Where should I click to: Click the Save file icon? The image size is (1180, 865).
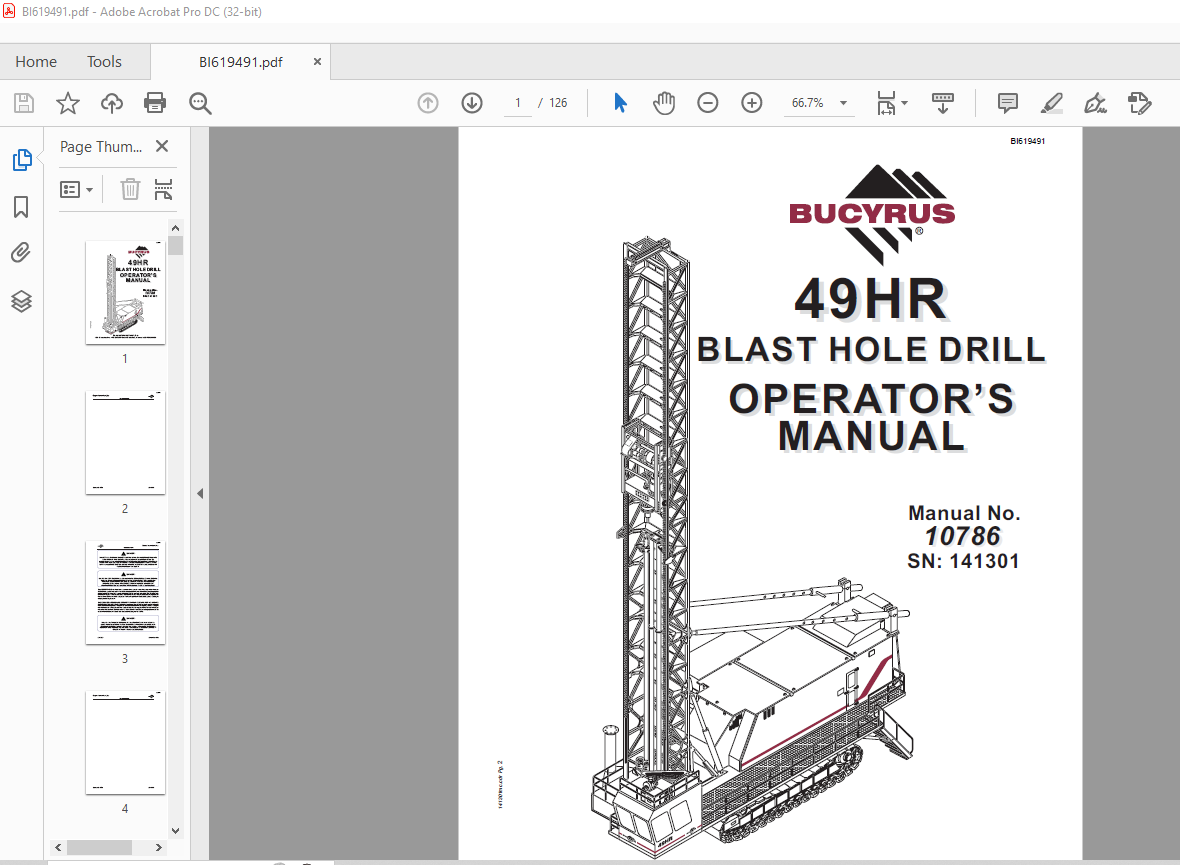(24, 103)
